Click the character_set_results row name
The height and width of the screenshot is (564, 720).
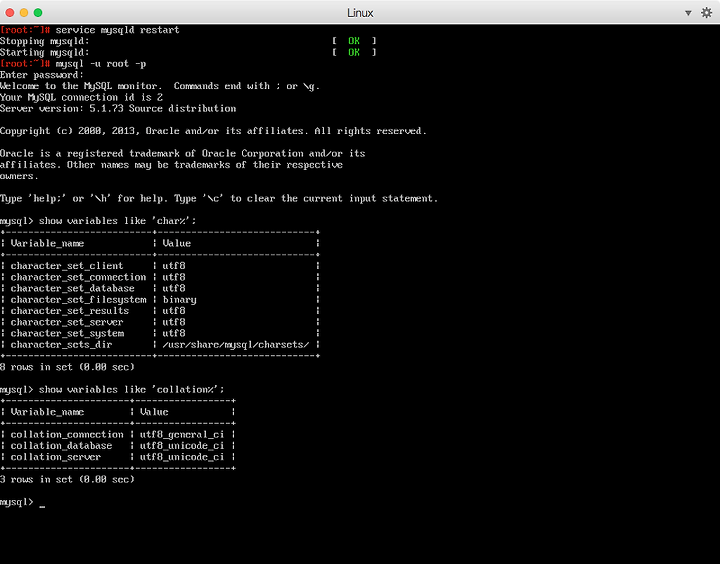pyautogui.click(x=70, y=311)
